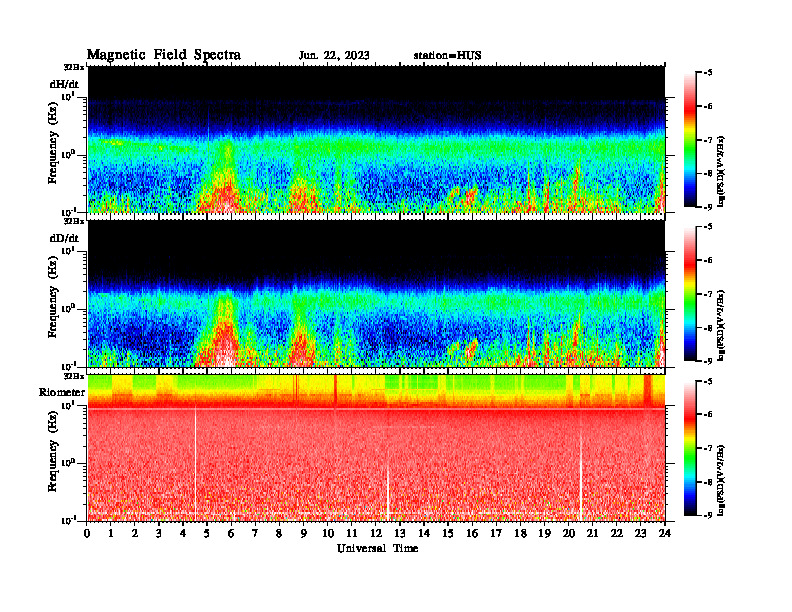The image size is (792, 612).
Task: Click the 10^0 frequency tick of dH/dt panel
Action: click(x=68, y=154)
